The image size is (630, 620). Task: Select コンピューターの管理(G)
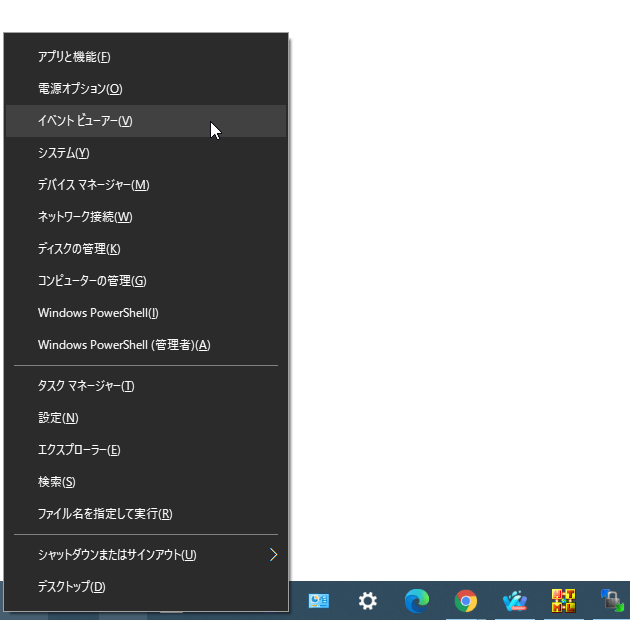coord(146,281)
